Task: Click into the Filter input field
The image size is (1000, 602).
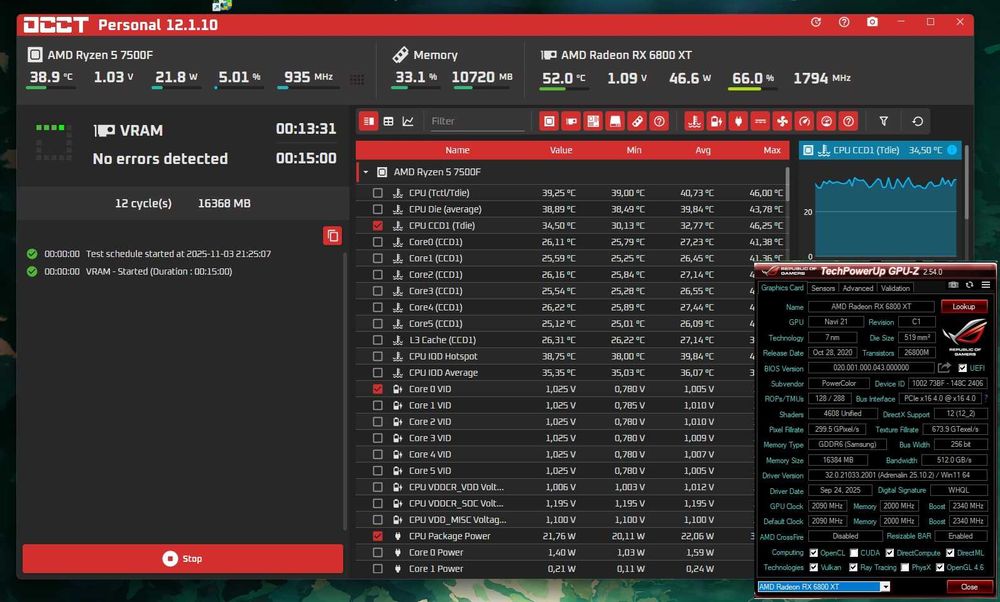Action: click(x=477, y=121)
